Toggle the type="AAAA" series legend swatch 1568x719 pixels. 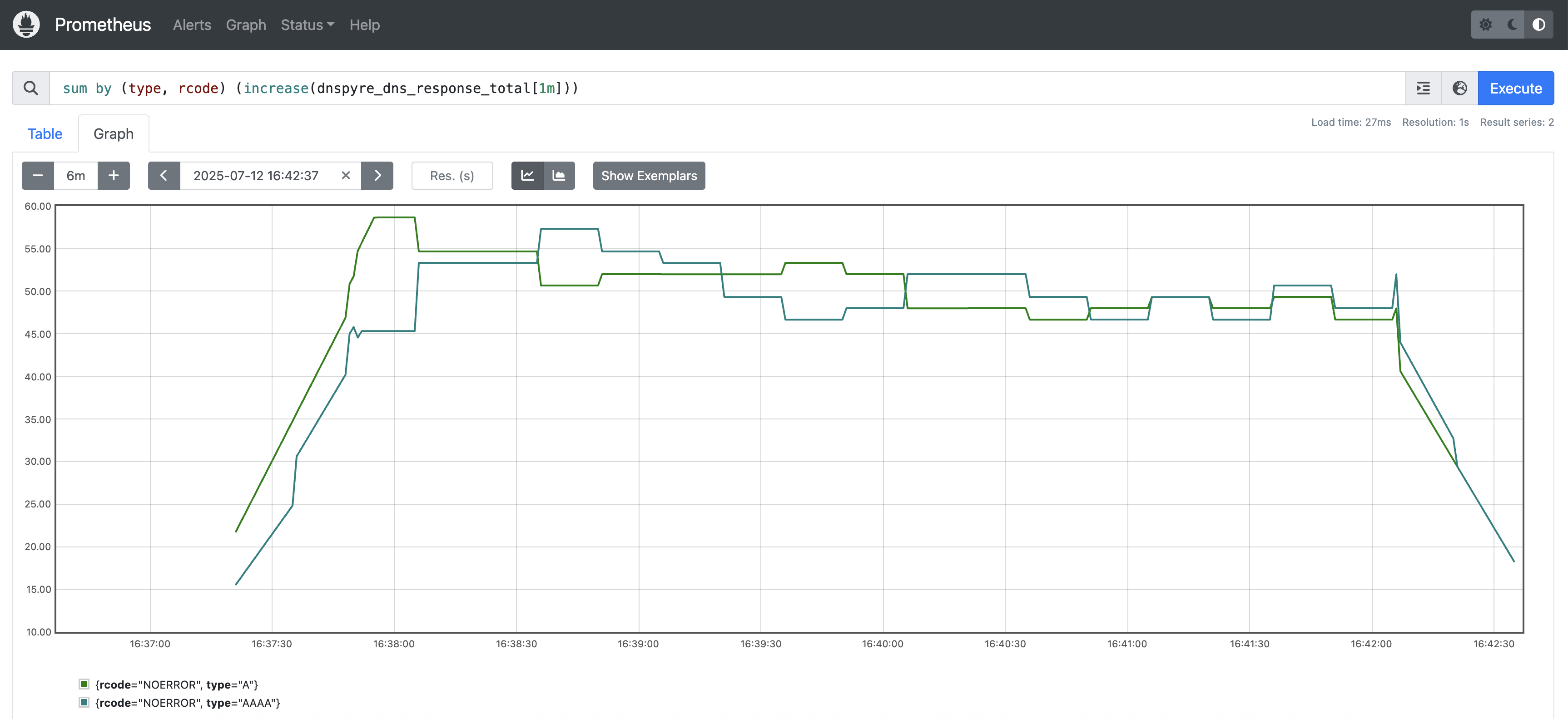[84, 703]
